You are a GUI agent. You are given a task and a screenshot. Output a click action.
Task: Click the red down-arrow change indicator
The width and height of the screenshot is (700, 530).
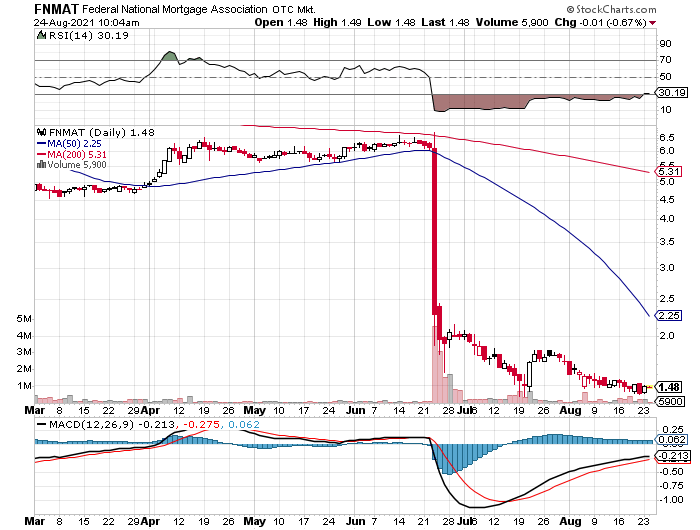[x=653, y=23]
